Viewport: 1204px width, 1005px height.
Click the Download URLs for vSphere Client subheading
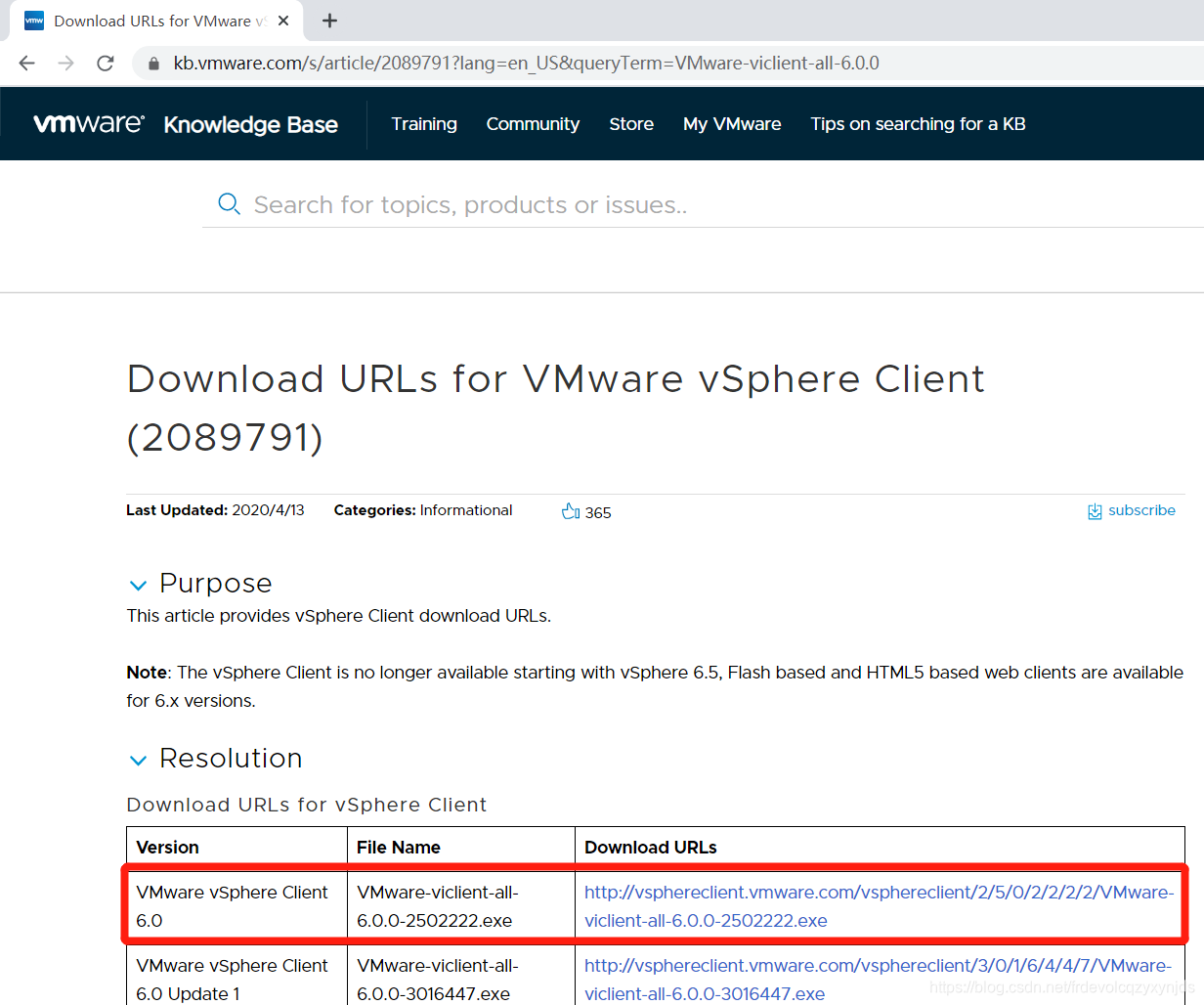tap(307, 805)
